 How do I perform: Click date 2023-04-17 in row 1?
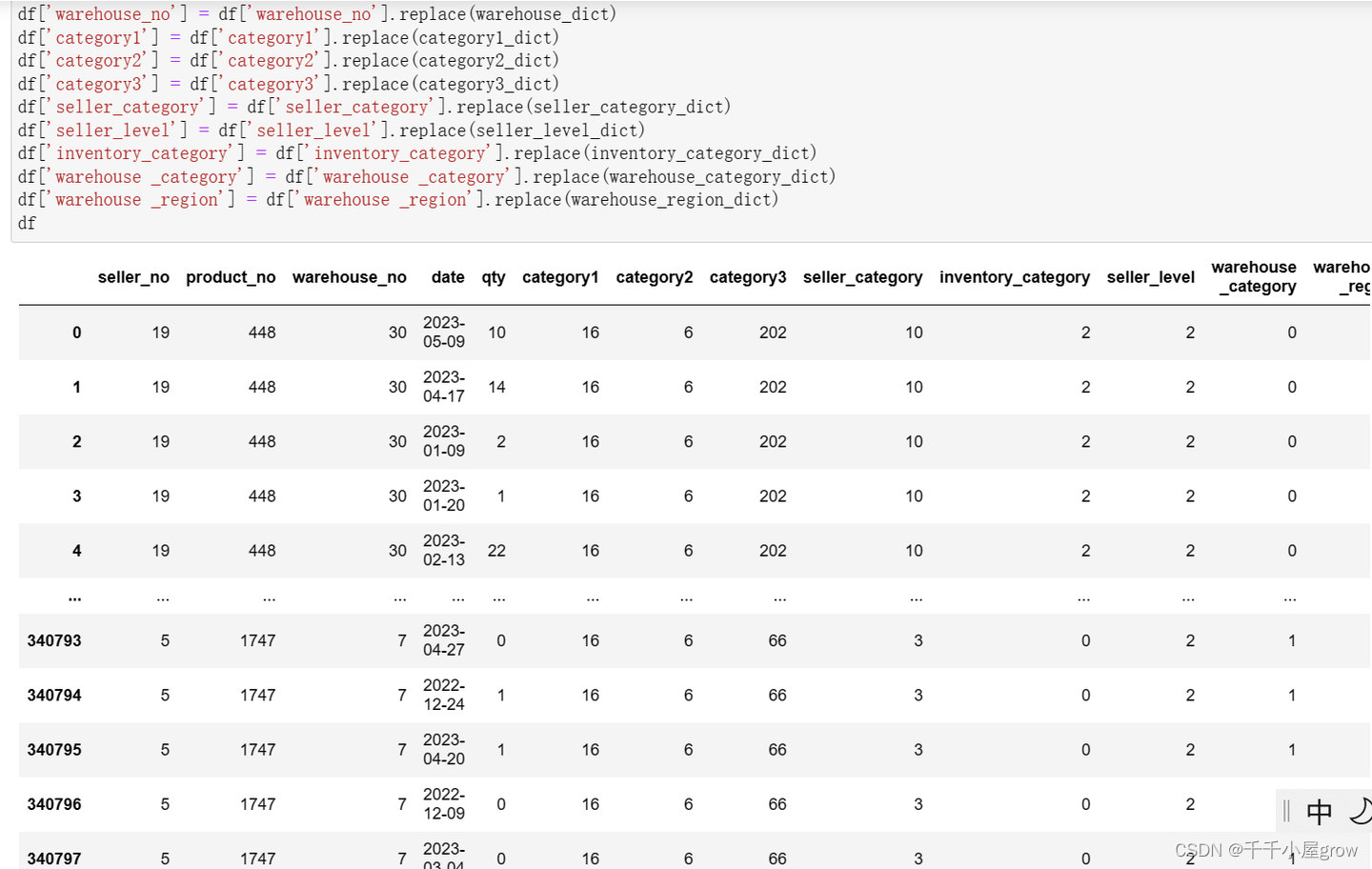pyautogui.click(x=444, y=387)
